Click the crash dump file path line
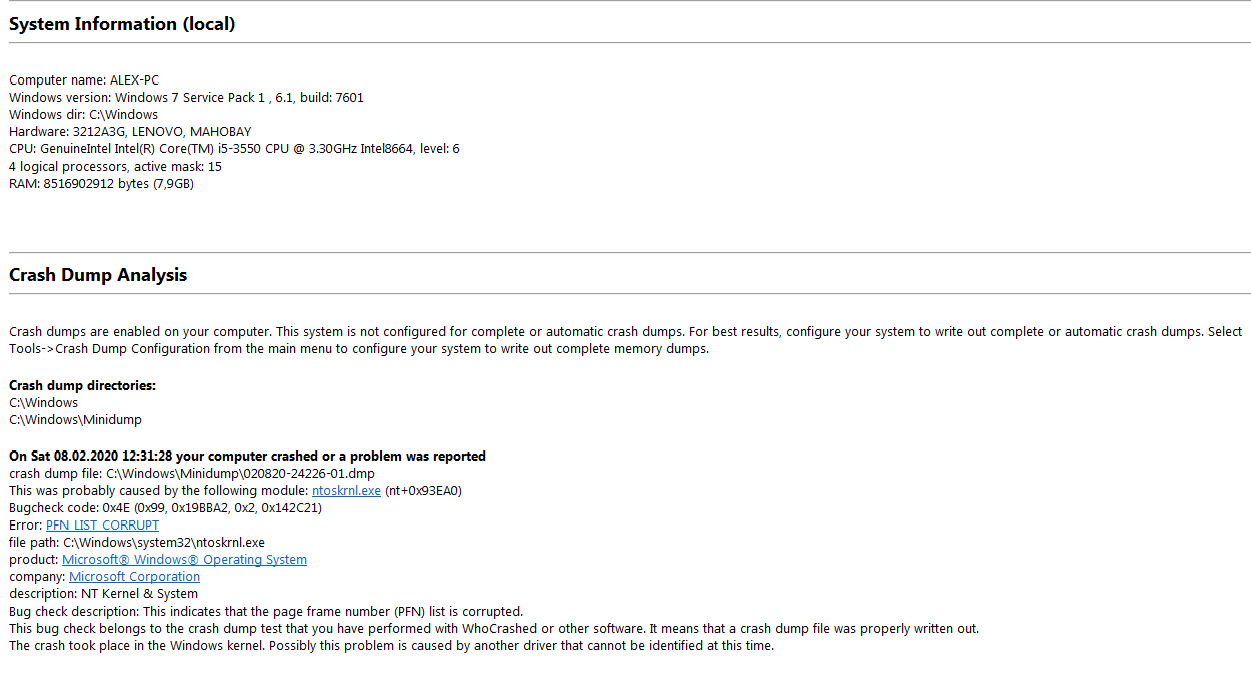This screenshot has height=697, width=1251. (x=192, y=473)
